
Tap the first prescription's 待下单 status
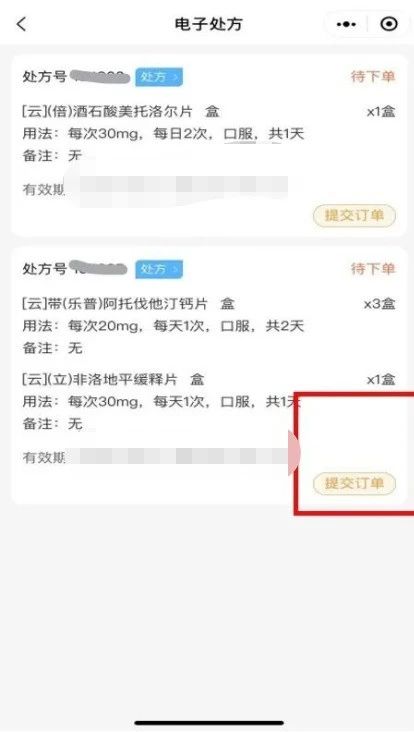tap(373, 77)
